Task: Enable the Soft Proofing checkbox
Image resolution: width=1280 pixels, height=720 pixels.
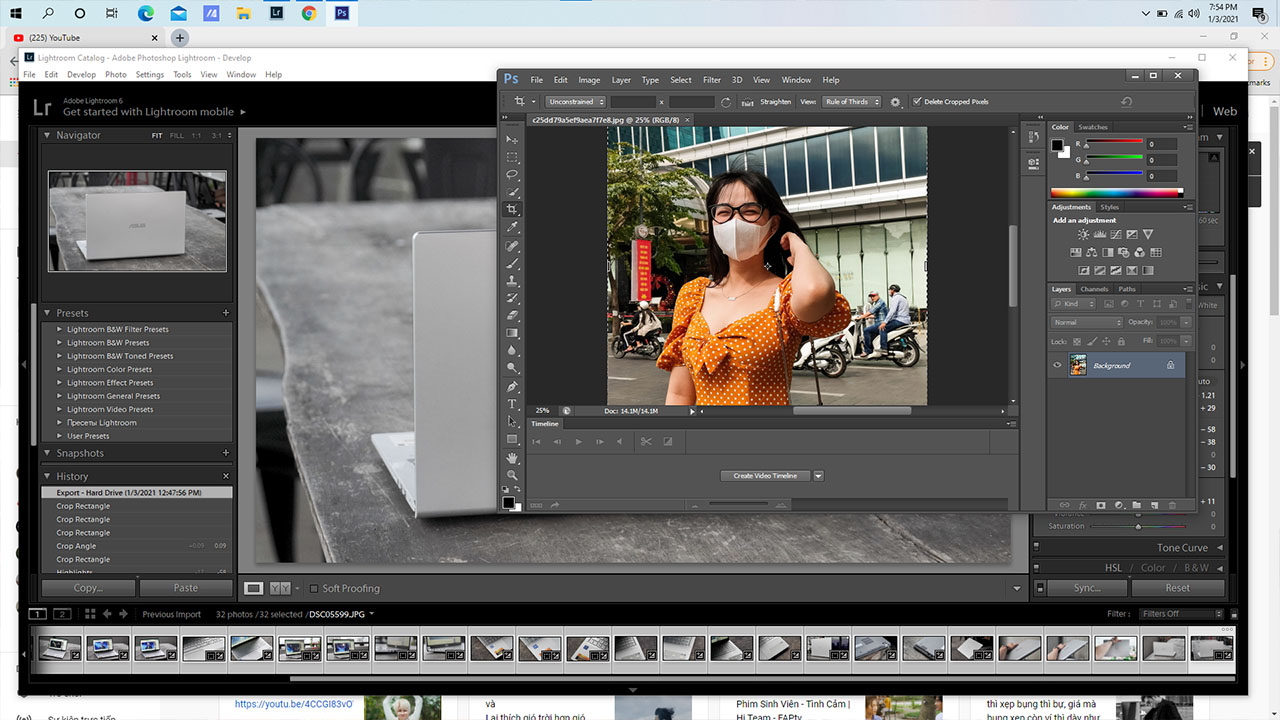Action: pos(314,589)
